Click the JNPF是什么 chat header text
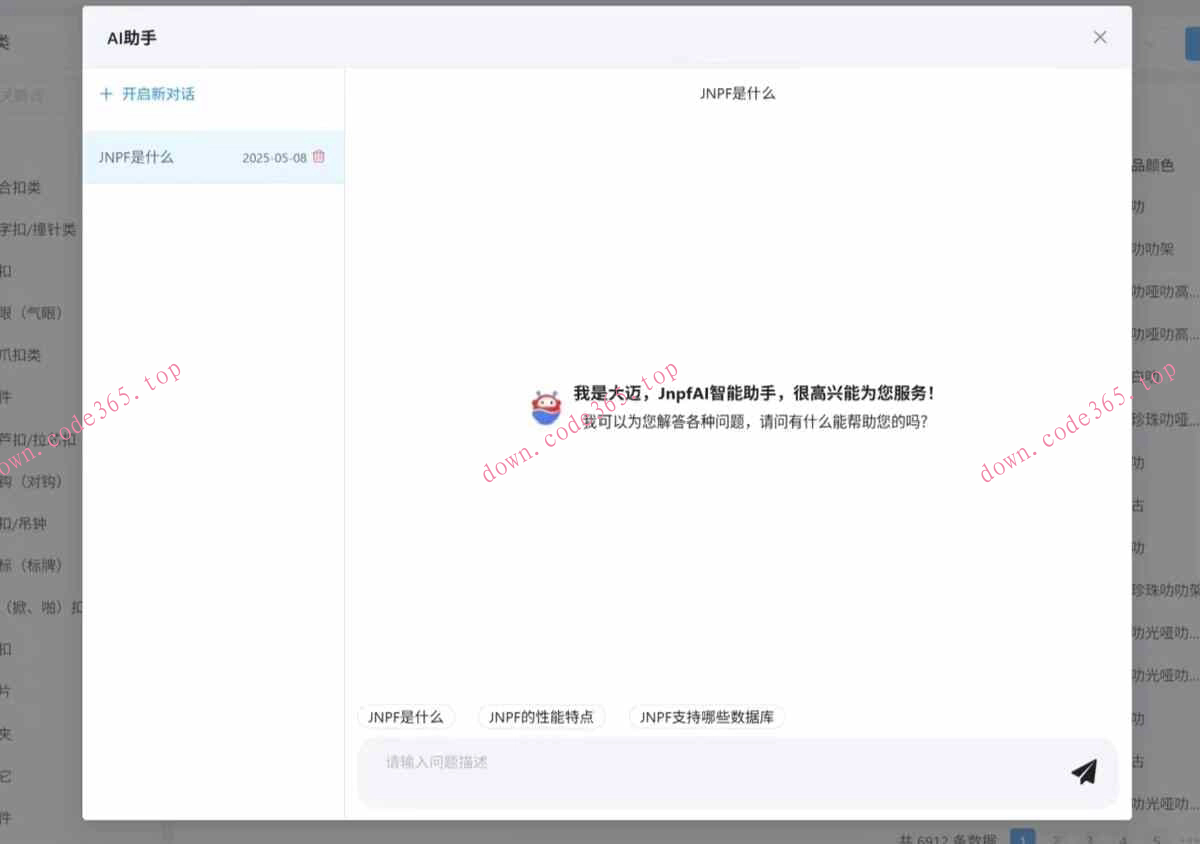1200x844 pixels. coord(738,92)
